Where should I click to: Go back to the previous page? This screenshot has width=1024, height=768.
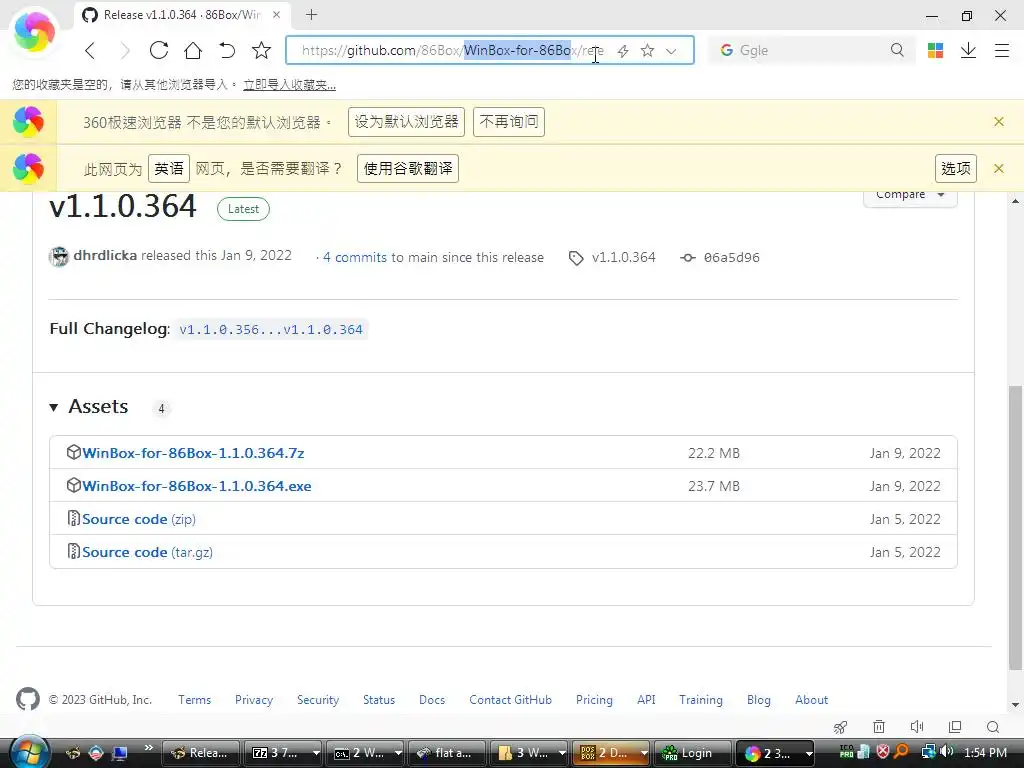90,50
